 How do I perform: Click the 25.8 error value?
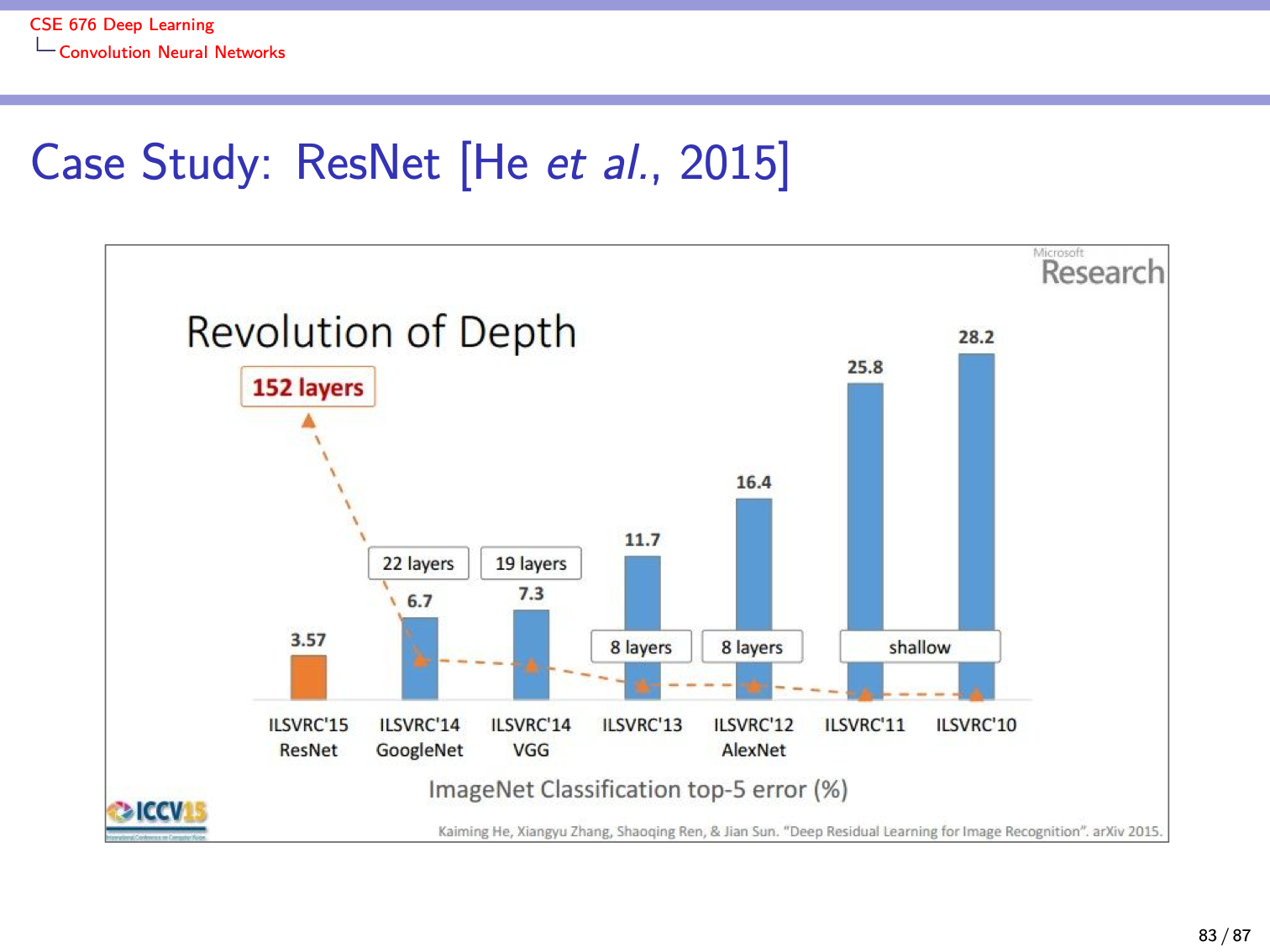click(x=865, y=368)
